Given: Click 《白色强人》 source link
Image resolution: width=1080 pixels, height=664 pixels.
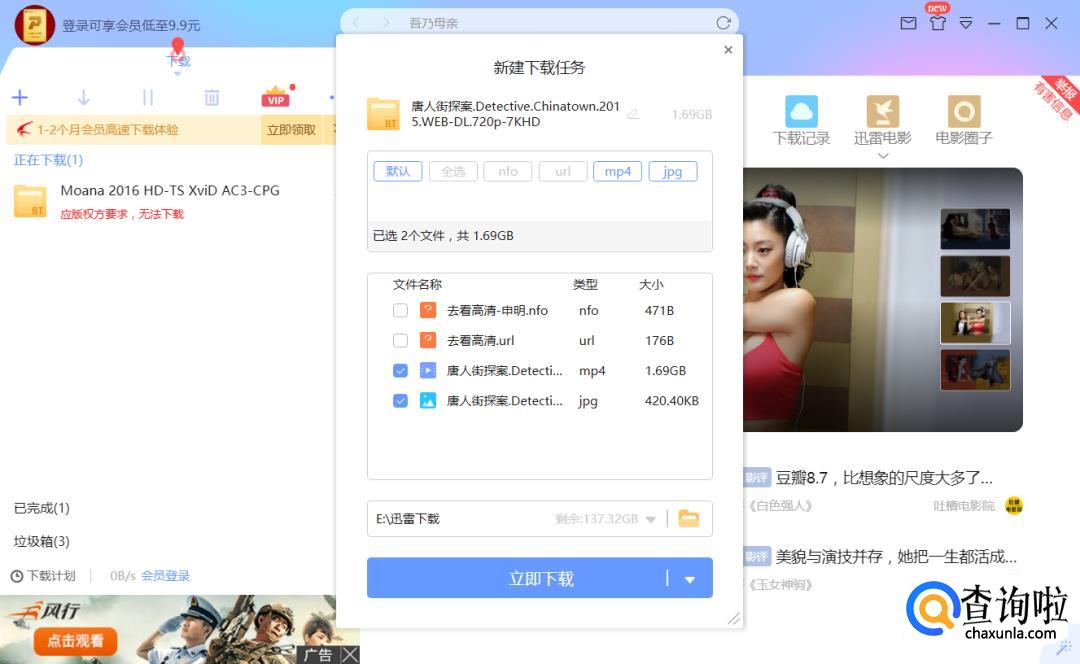Looking at the screenshot, I should [780, 506].
